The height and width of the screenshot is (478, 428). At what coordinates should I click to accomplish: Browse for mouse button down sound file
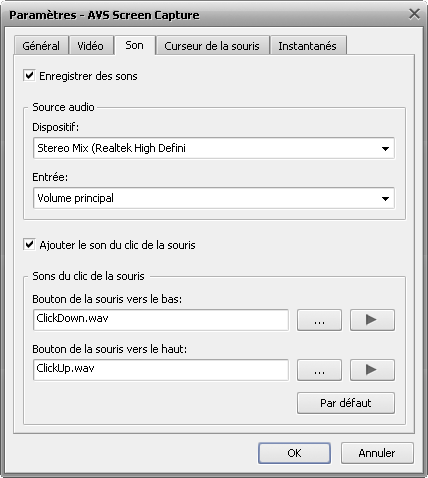319,320
